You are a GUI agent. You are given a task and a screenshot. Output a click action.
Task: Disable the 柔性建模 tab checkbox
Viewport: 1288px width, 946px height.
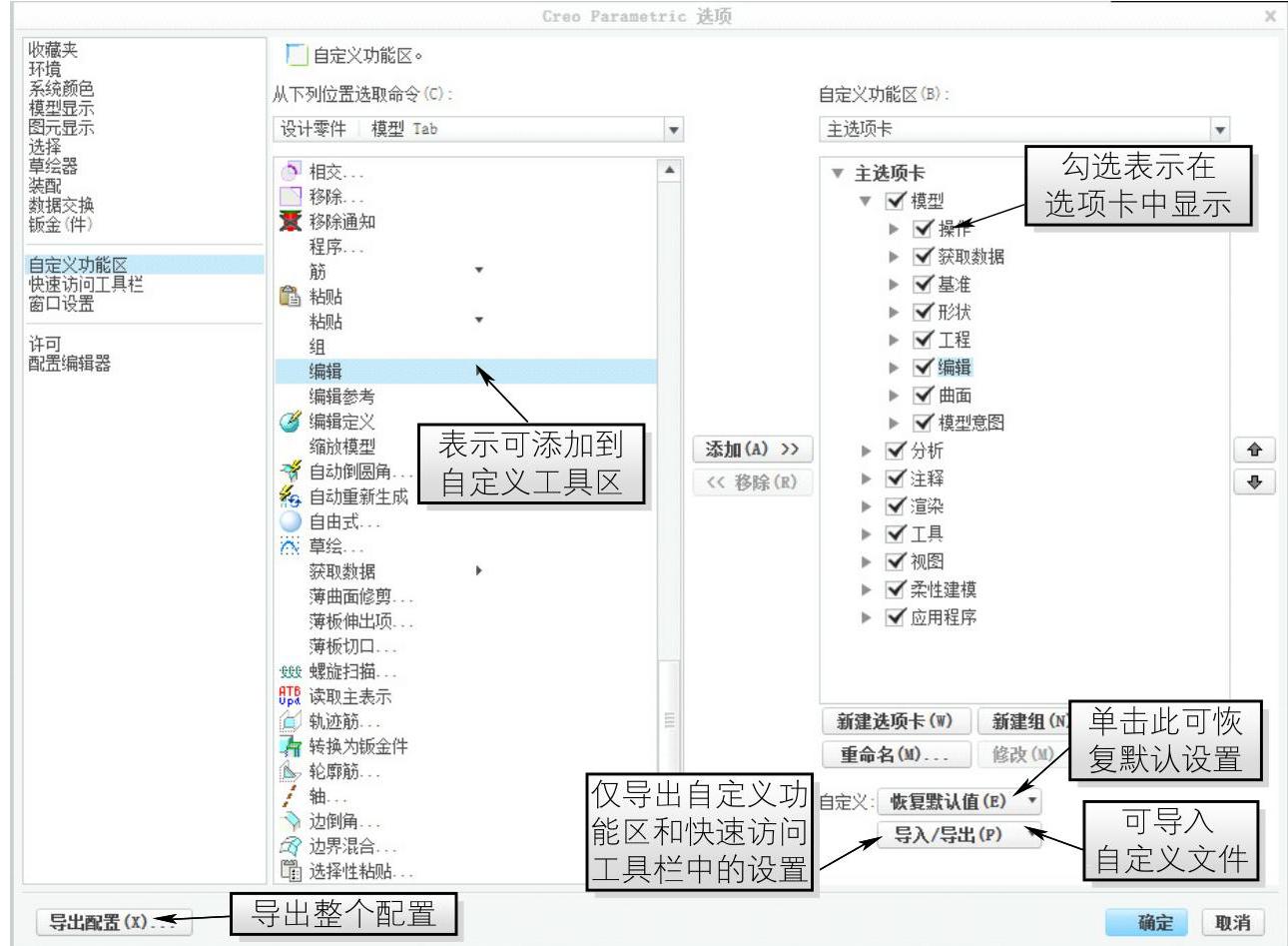(x=896, y=589)
